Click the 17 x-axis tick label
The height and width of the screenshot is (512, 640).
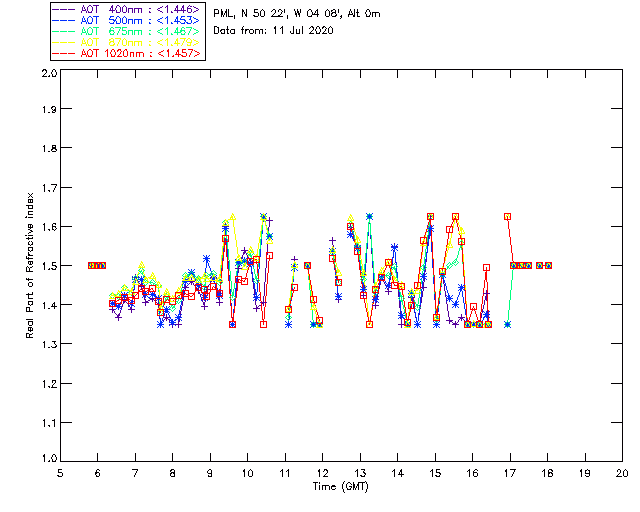coord(510,473)
